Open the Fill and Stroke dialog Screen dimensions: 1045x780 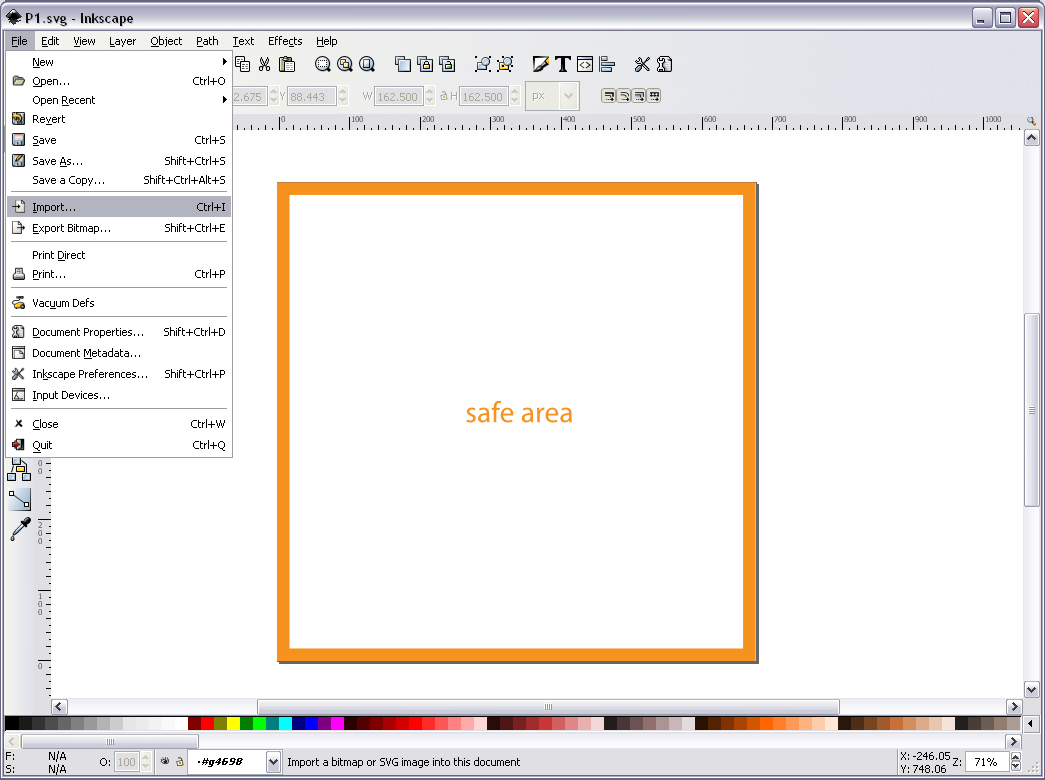(541, 64)
